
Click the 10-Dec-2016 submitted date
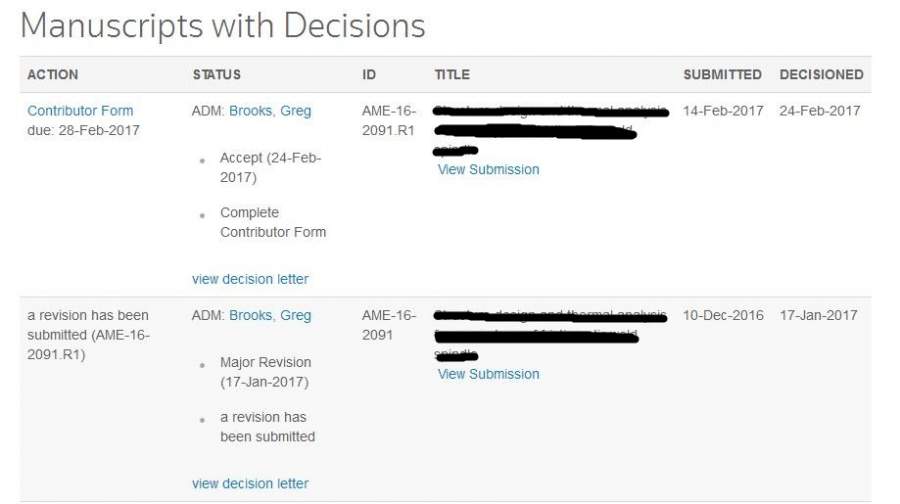point(723,315)
